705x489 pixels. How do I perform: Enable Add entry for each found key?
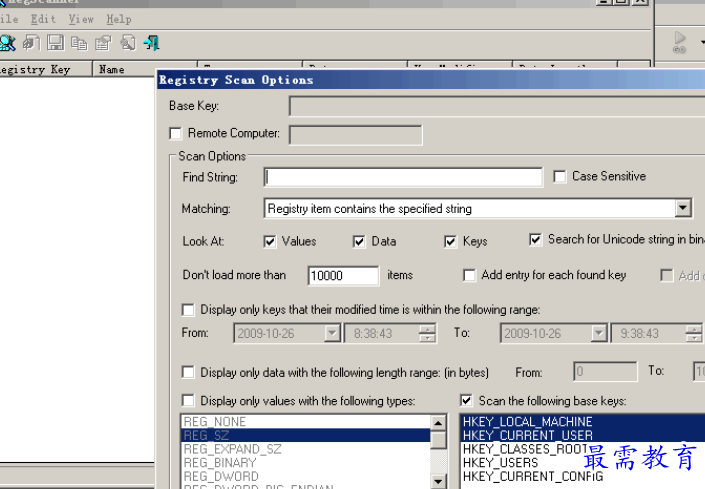(x=469, y=275)
